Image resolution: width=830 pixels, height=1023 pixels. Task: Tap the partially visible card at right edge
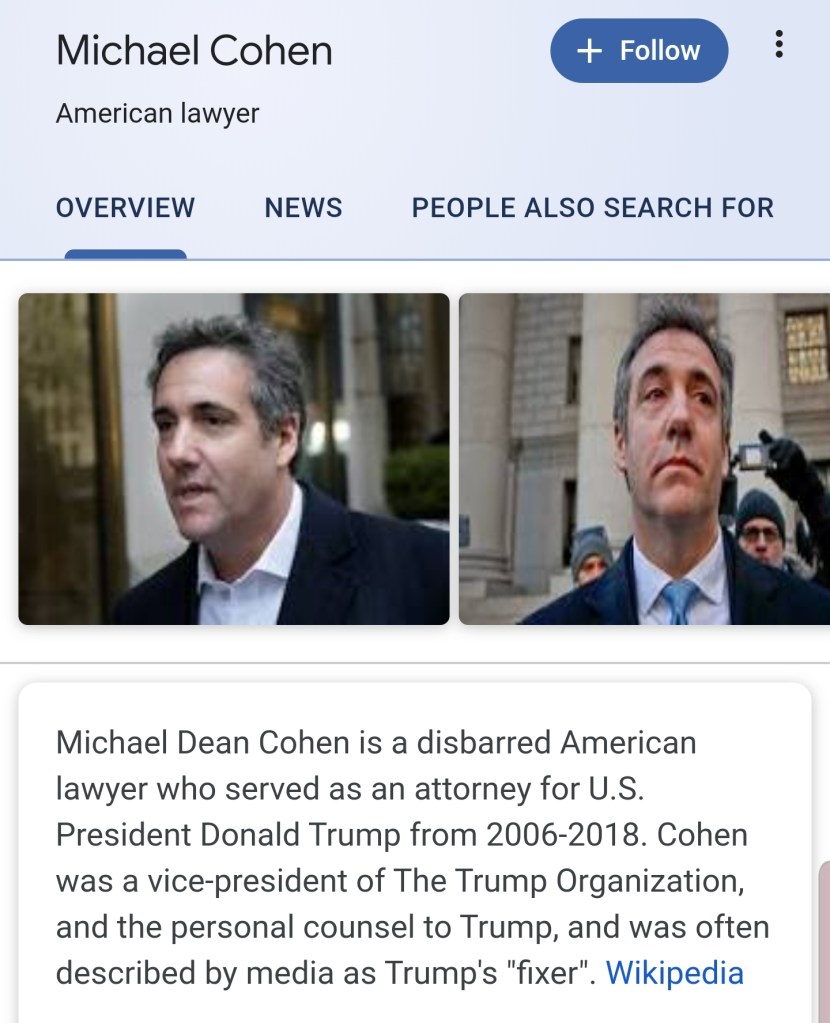pyautogui.click(x=824, y=941)
